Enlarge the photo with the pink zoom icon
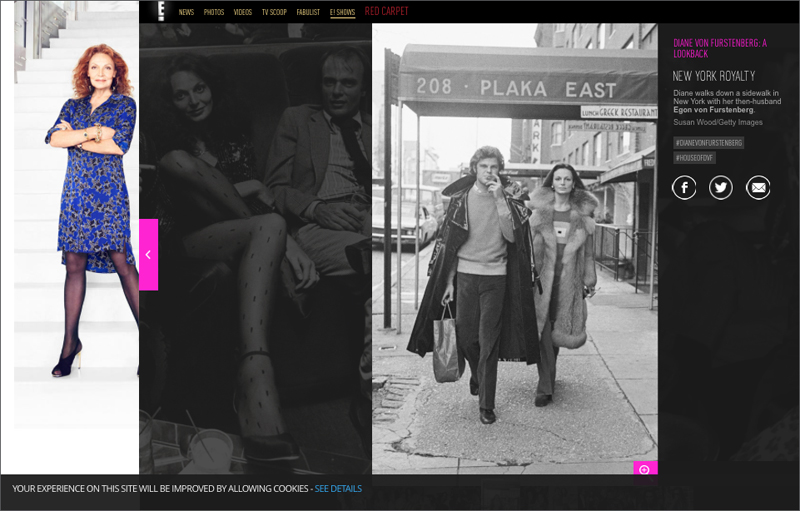 click(x=645, y=468)
